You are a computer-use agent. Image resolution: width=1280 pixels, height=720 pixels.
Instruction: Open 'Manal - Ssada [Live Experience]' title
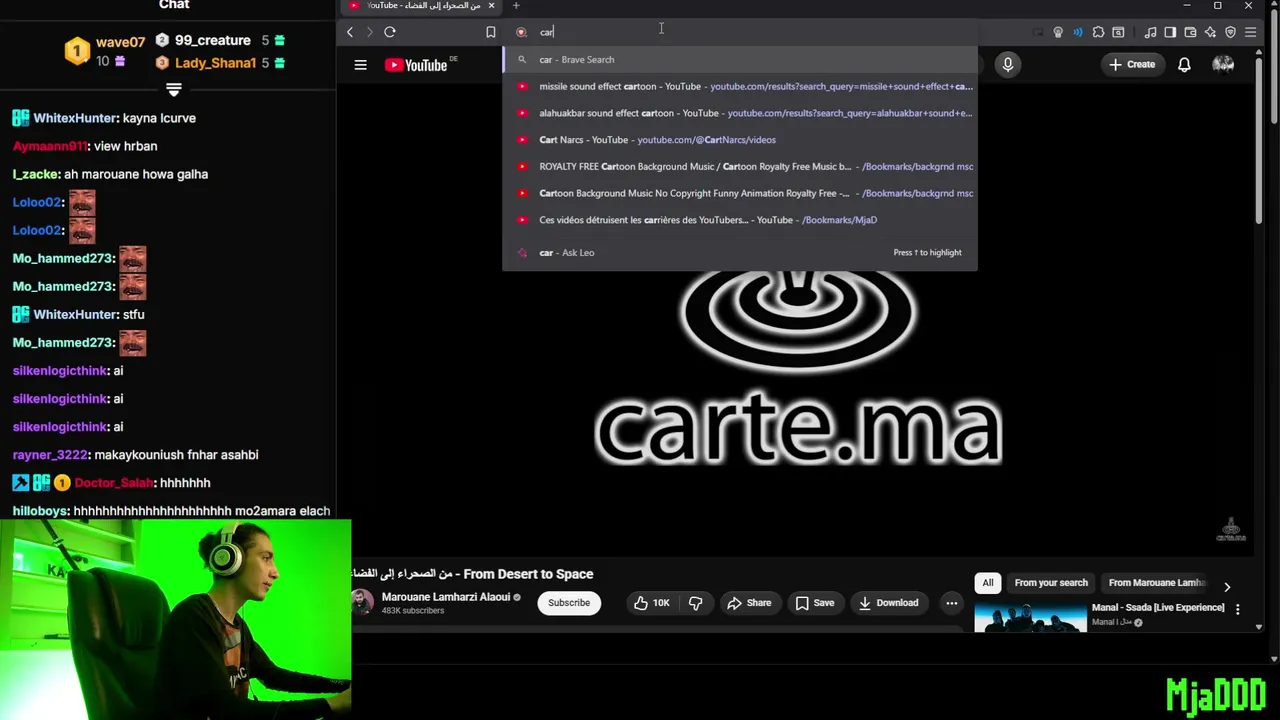(1158, 607)
